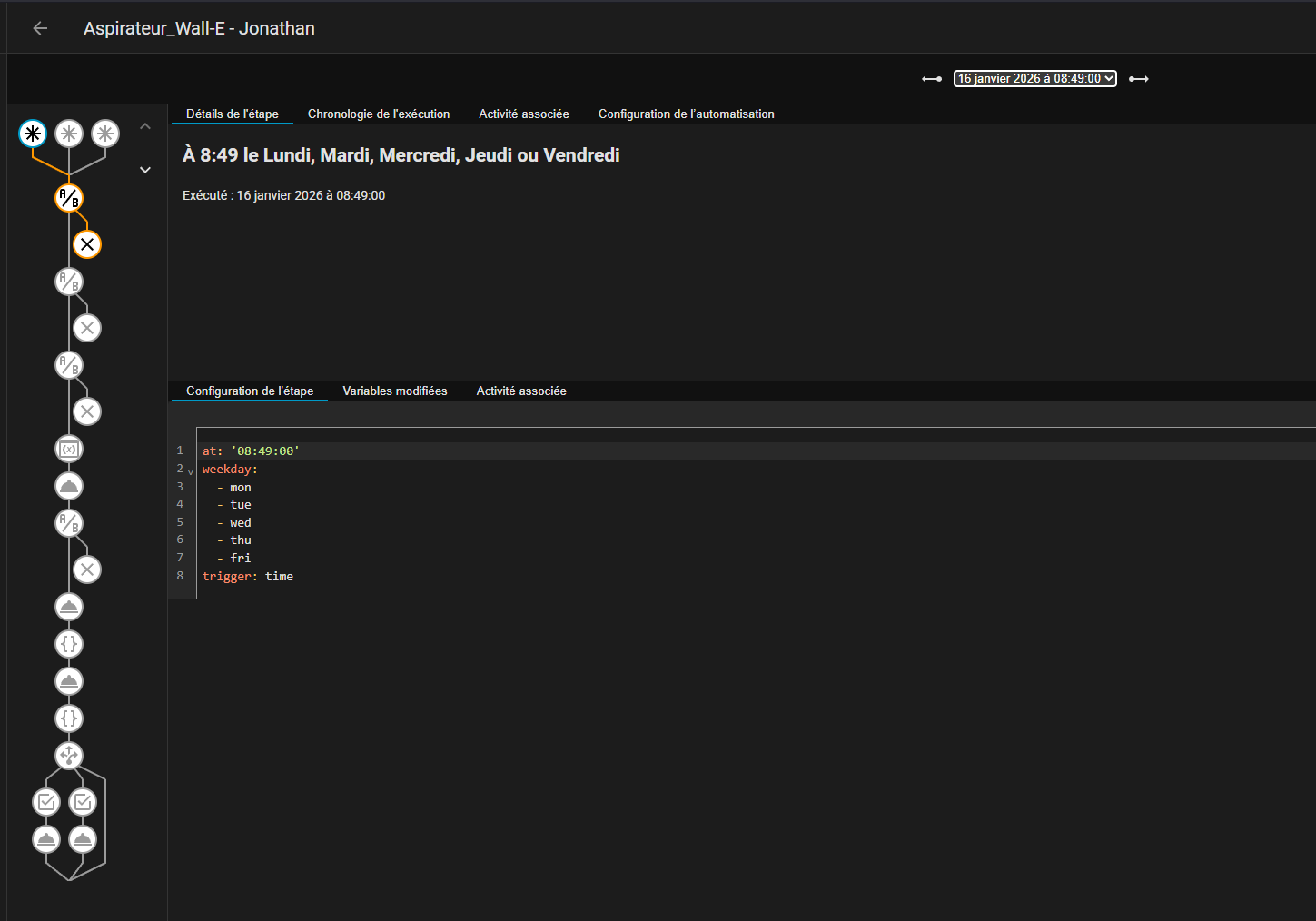Open the trace date selector dropdown

pos(1034,79)
